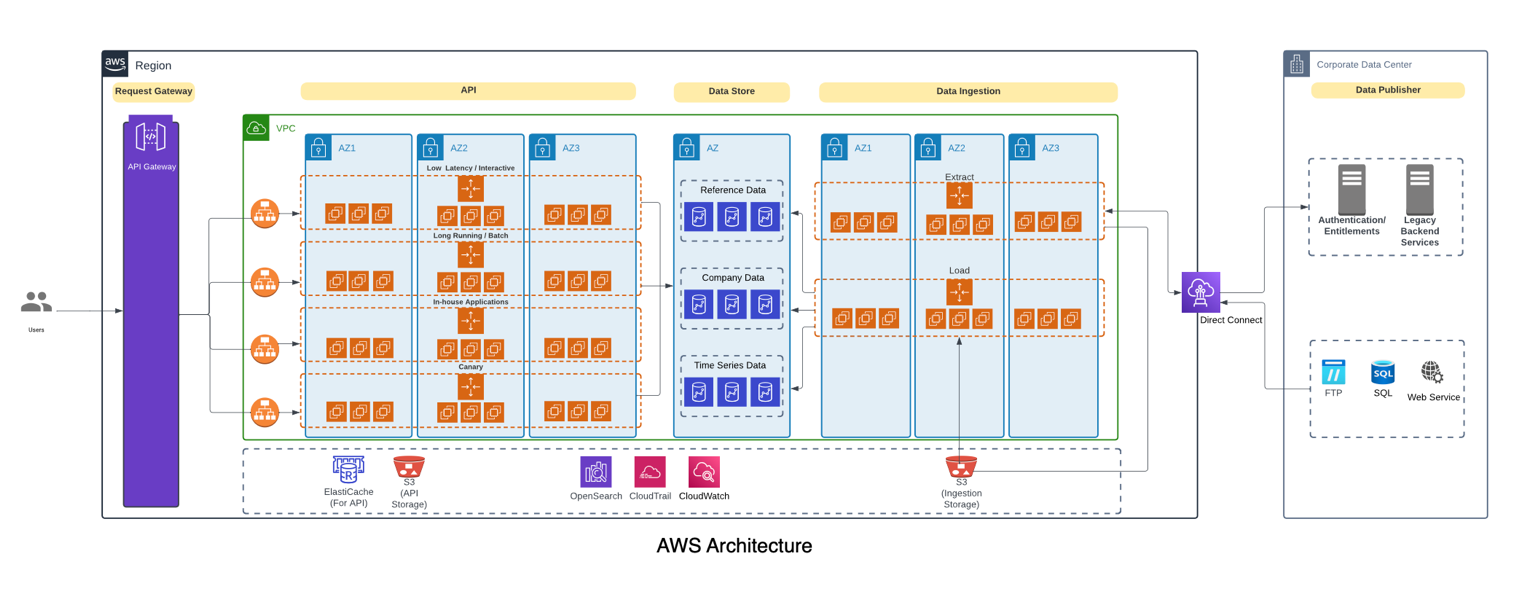Select the VPC cloud lock icon

(x=256, y=128)
